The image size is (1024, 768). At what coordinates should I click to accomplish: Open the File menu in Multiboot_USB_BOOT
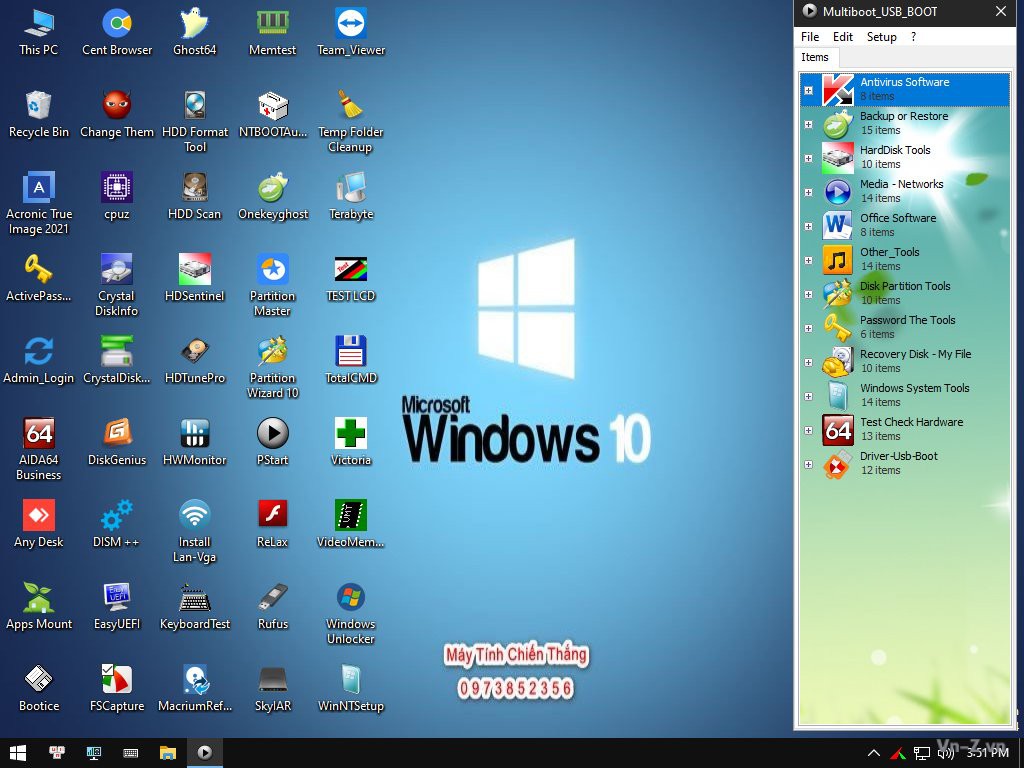point(810,37)
